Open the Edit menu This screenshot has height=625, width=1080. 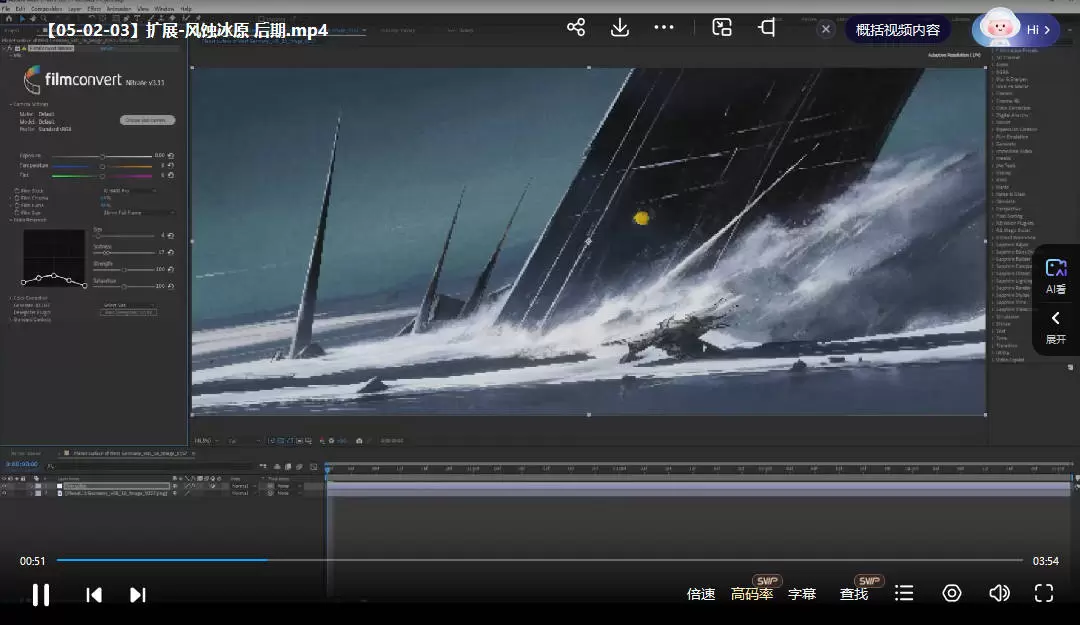[20, 9]
